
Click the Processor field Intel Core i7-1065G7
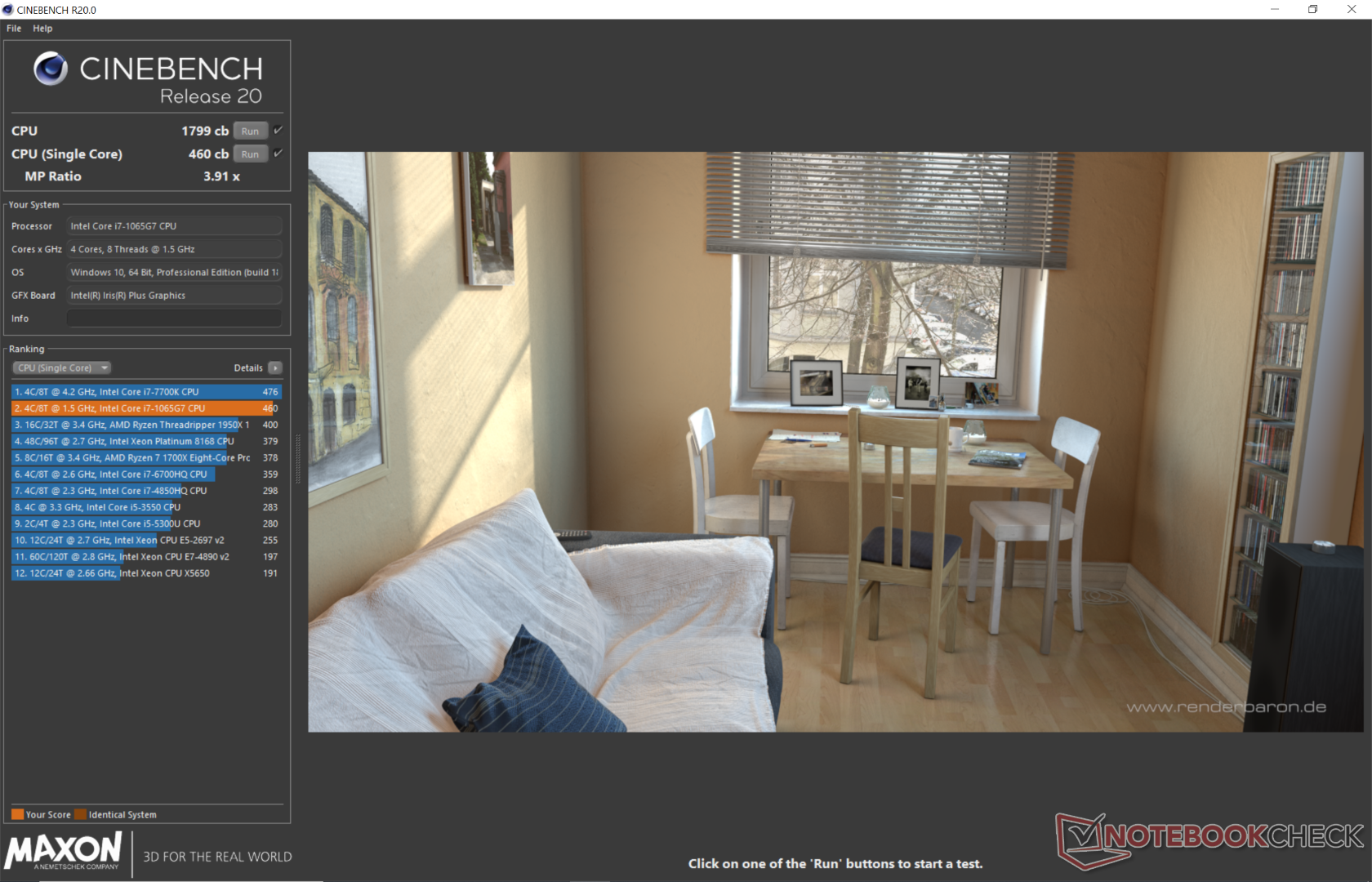pyautogui.click(x=174, y=226)
